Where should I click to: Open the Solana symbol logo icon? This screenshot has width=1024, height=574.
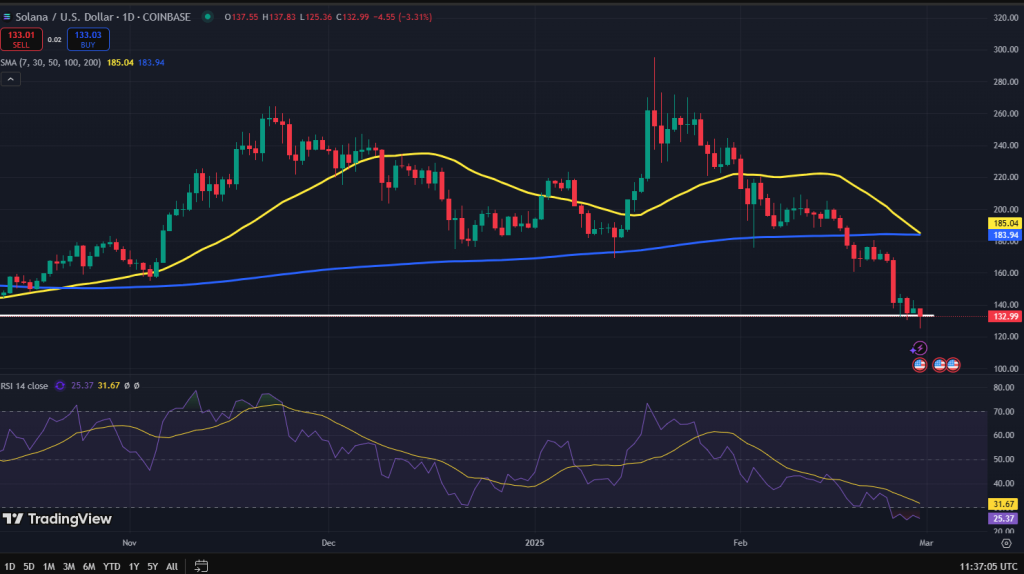pyautogui.click(x=7, y=17)
